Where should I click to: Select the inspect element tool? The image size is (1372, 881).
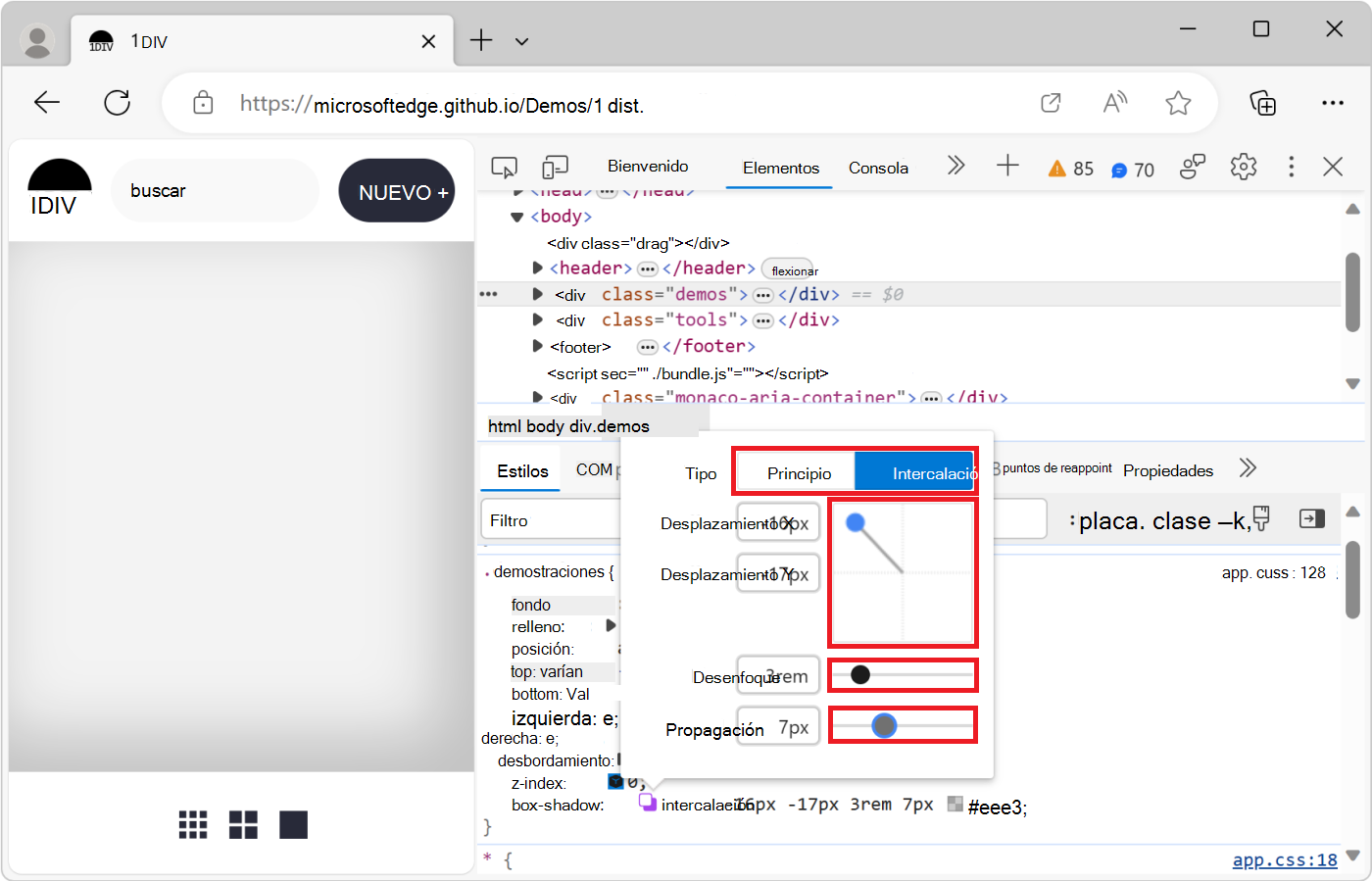[x=504, y=167]
